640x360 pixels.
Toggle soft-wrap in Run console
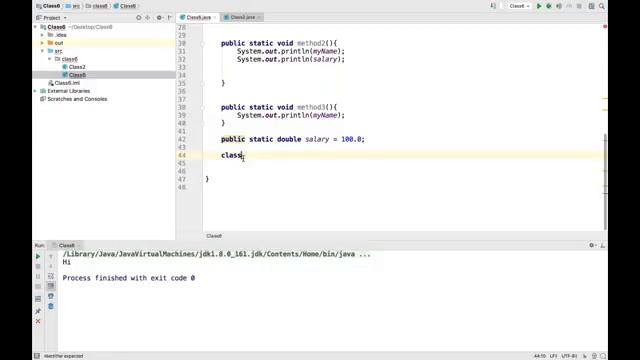51,276
